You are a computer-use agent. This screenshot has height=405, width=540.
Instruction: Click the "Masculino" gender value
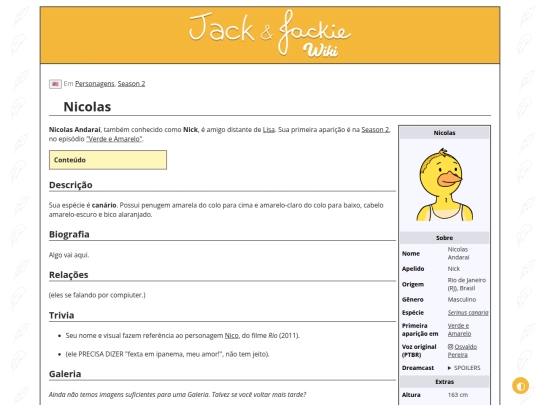[x=462, y=299]
